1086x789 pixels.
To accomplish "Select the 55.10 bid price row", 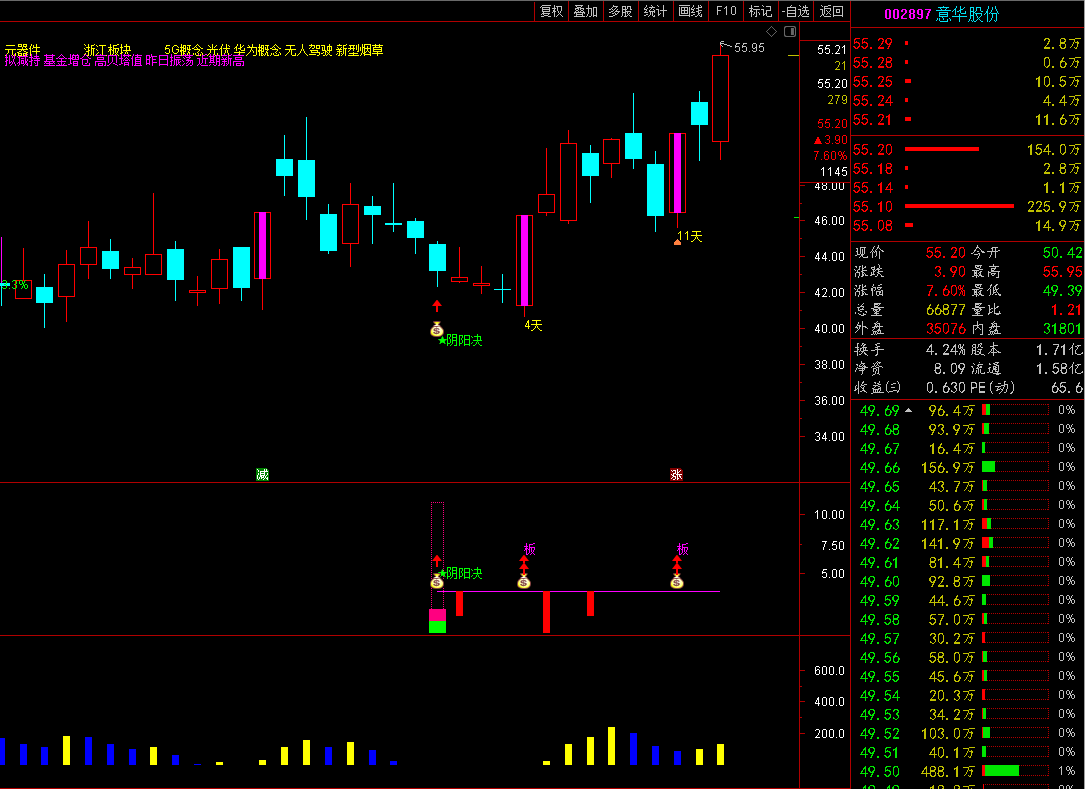I will (967, 206).
